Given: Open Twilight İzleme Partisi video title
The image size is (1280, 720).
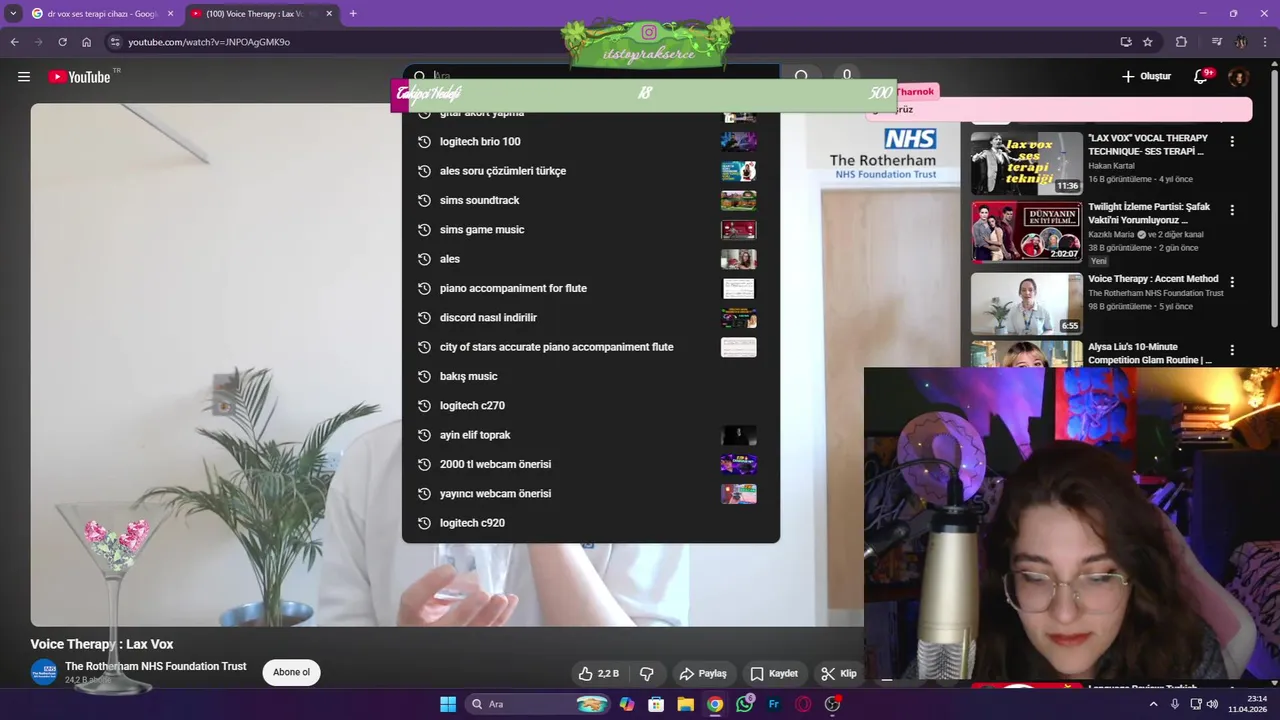Looking at the screenshot, I should (x=1149, y=213).
